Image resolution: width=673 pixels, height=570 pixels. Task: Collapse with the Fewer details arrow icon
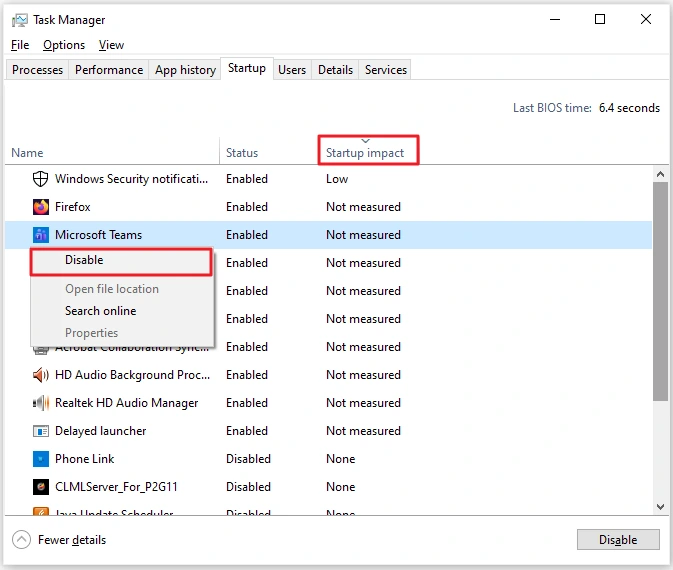pyautogui.click(x=21, y=540)
